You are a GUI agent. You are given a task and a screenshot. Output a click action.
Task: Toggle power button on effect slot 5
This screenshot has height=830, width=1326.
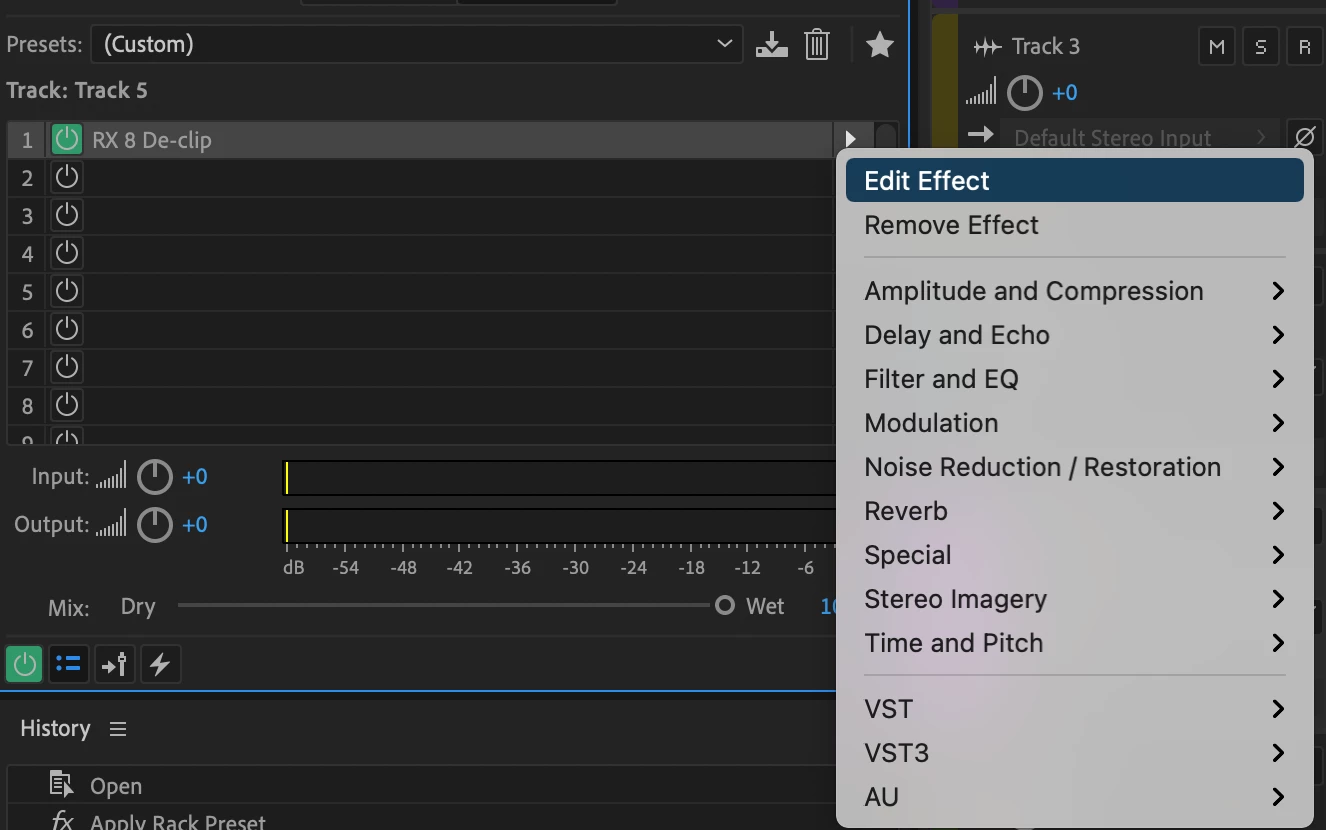point(67,292)
